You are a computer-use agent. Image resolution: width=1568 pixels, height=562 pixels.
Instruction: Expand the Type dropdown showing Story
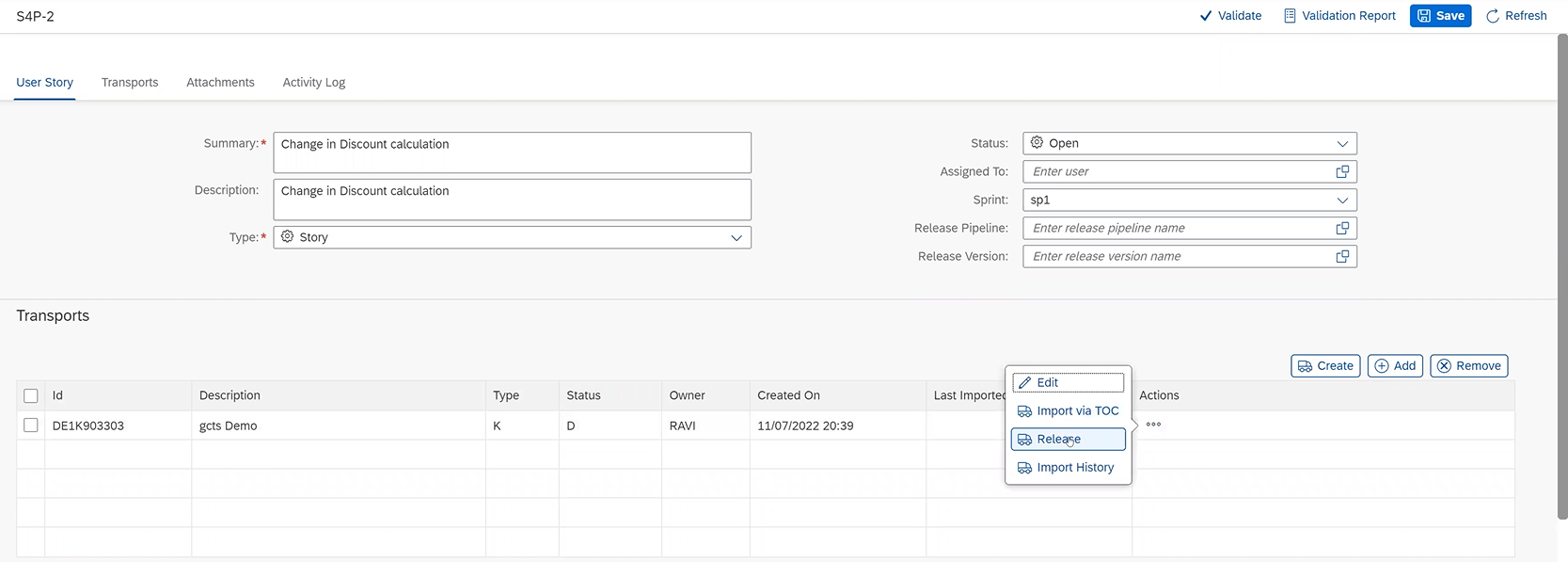pyautogui.click(x=736, y=238)
